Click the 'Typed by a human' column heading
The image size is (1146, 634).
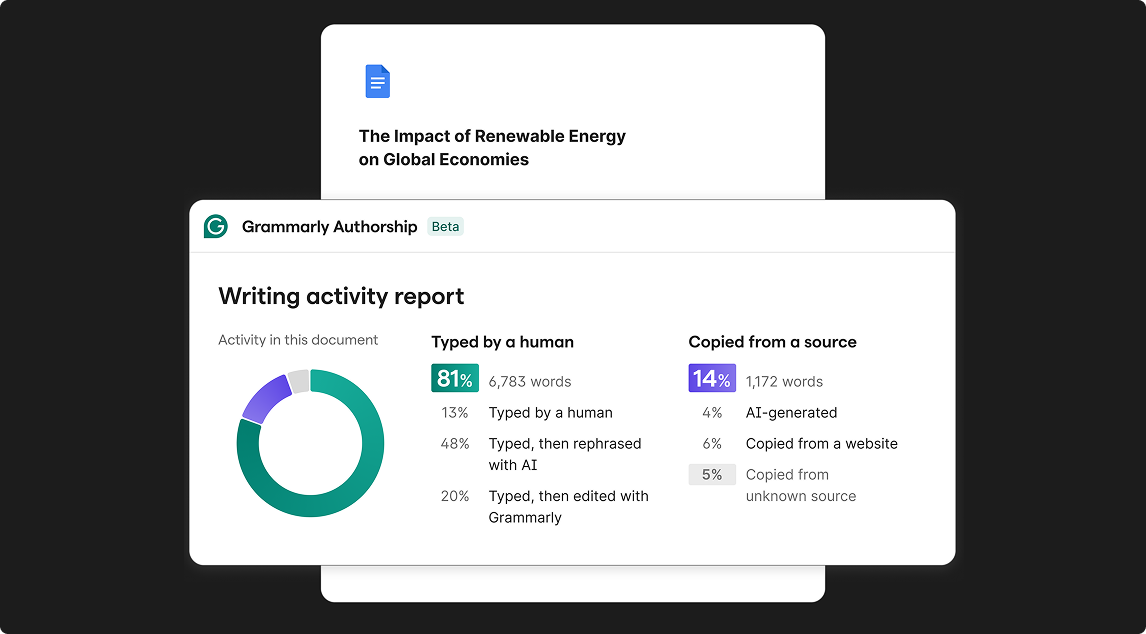point(502,342)
